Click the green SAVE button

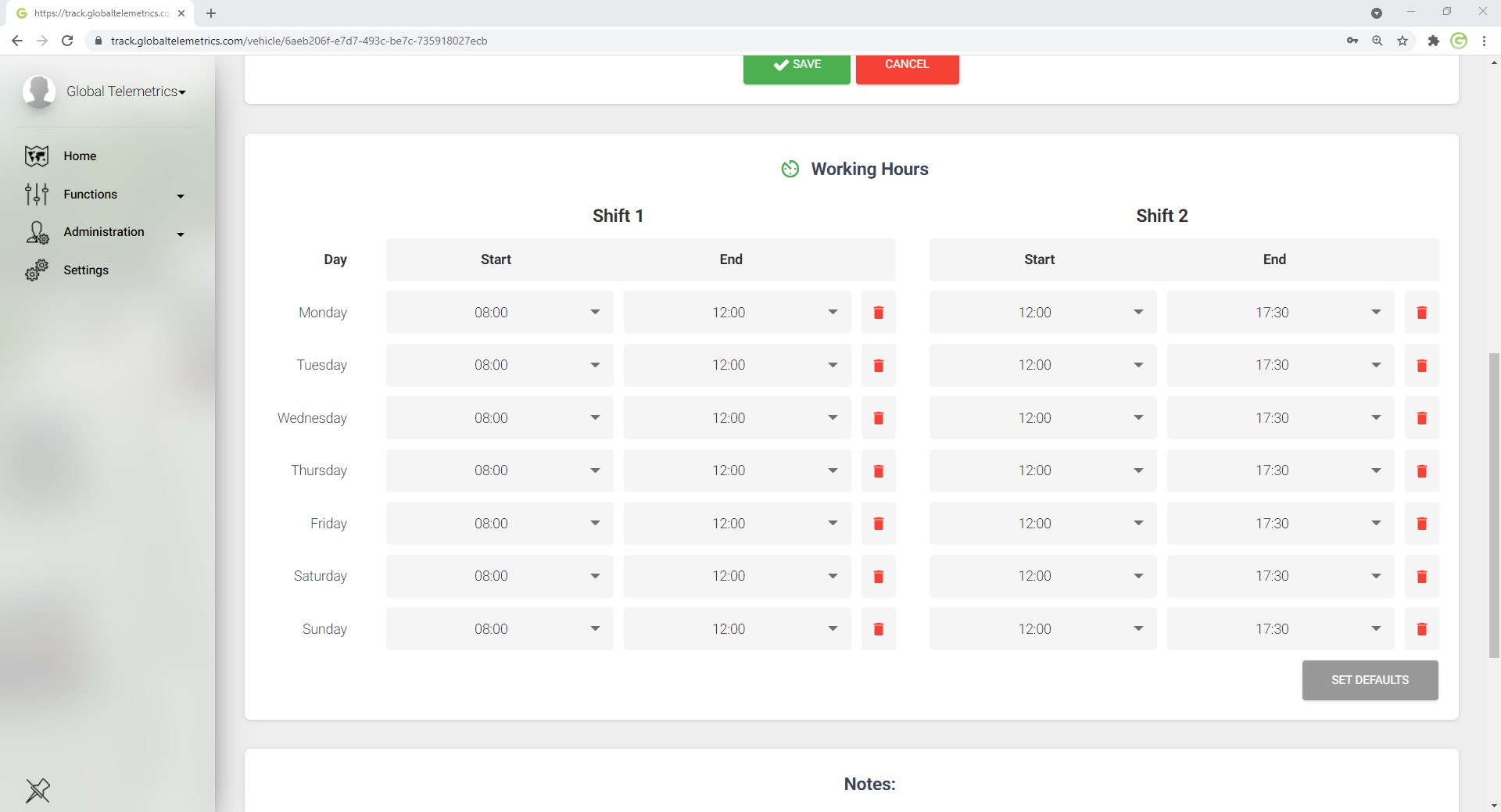point(796,66)
